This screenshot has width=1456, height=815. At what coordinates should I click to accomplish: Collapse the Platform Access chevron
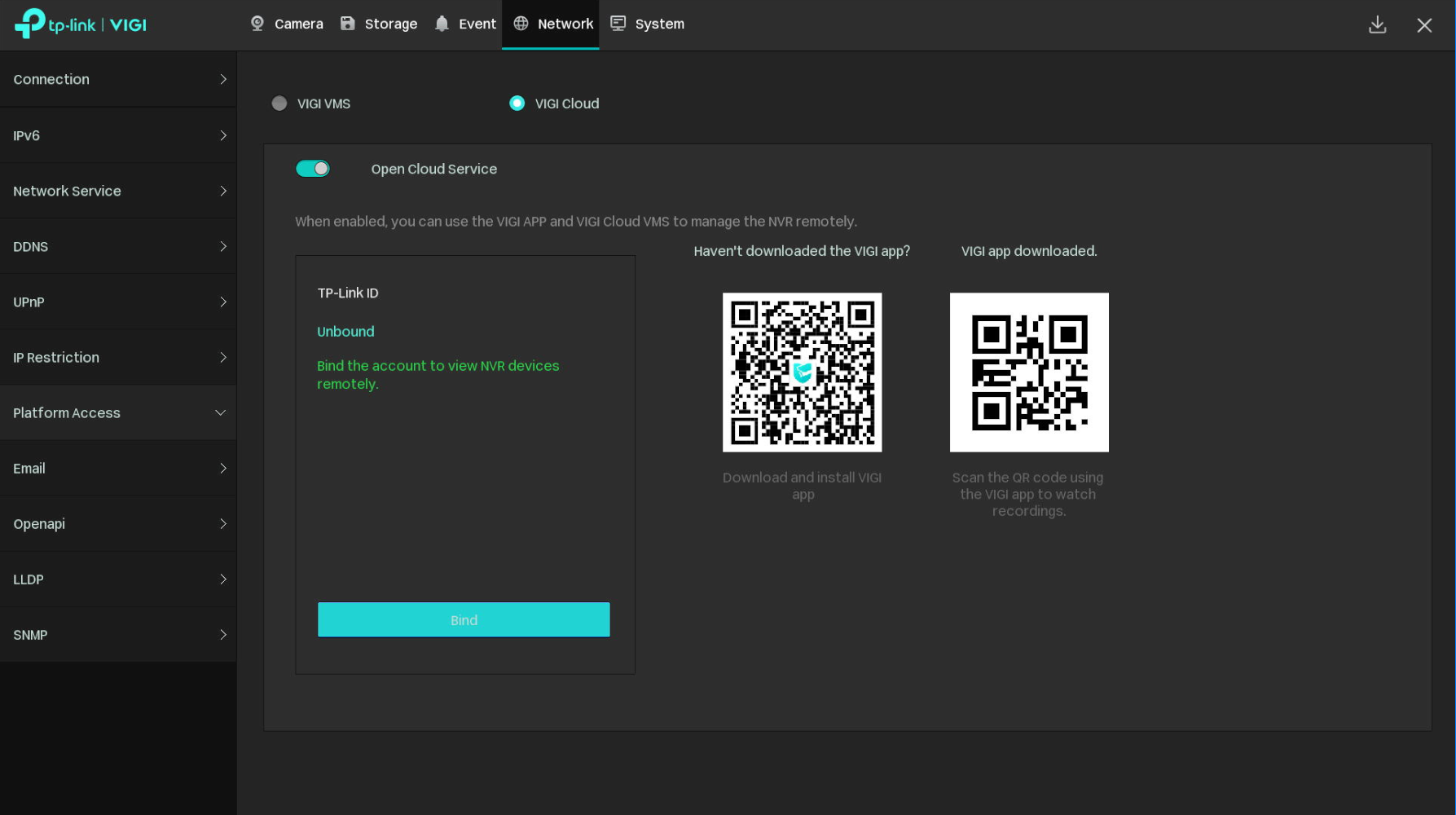coord(221,413)
